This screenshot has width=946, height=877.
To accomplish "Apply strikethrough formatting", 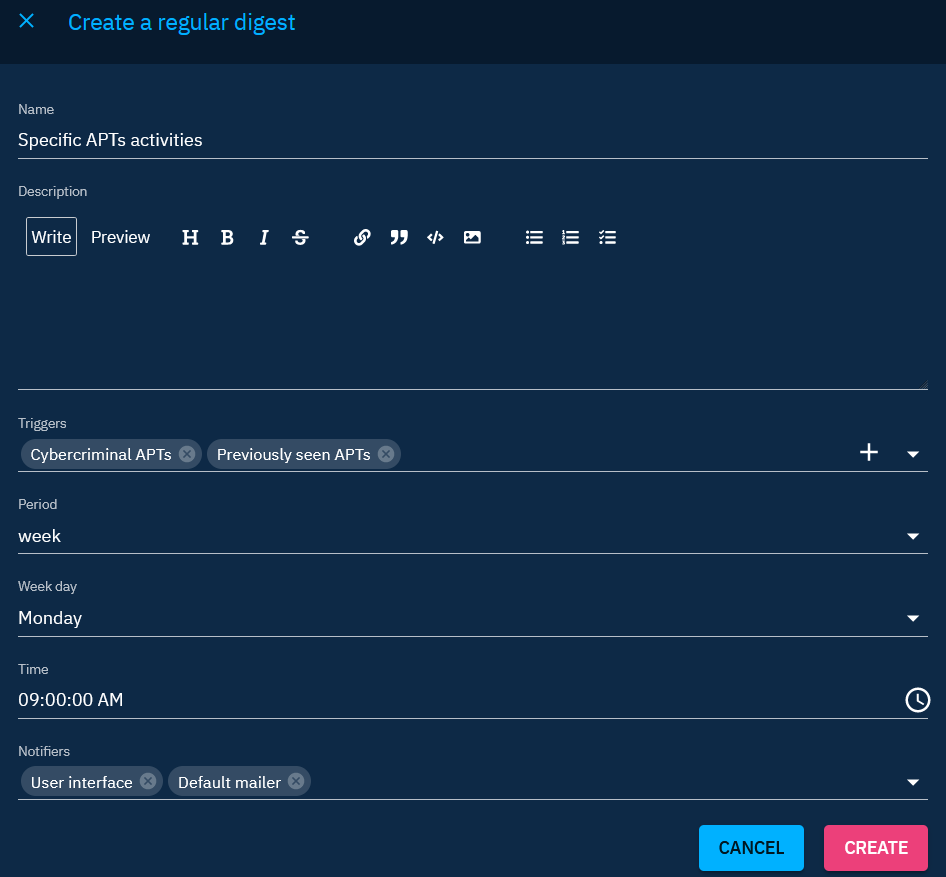I will [x=300, y=237].
